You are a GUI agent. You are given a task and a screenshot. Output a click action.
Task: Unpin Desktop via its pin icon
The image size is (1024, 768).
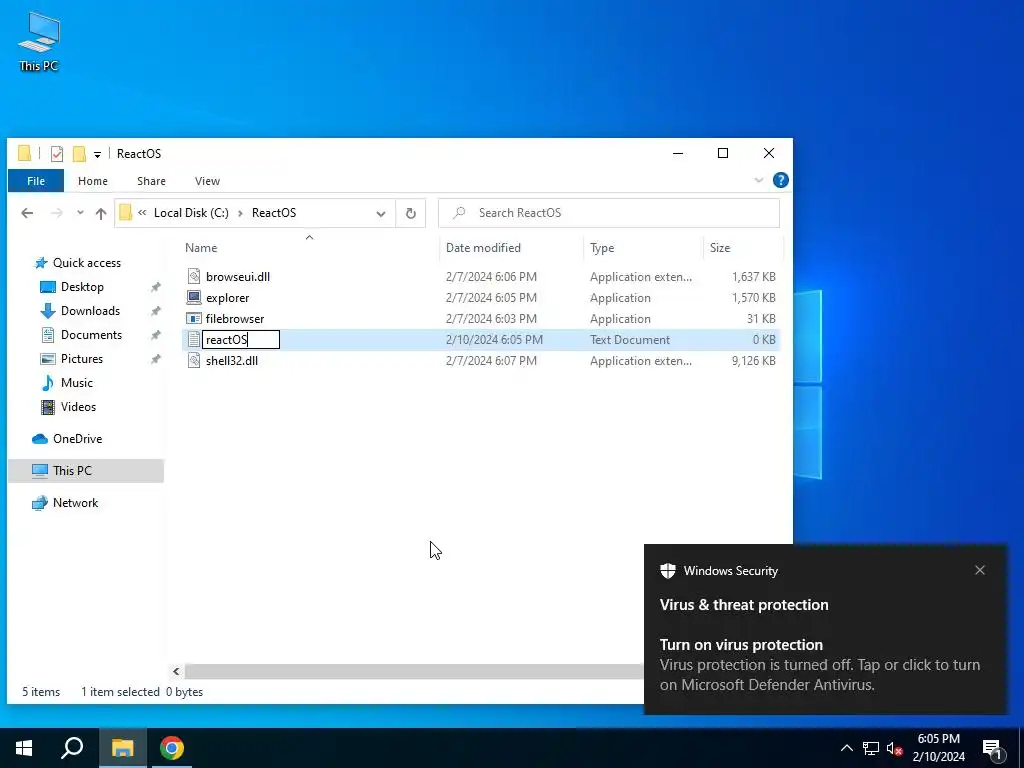155,287
